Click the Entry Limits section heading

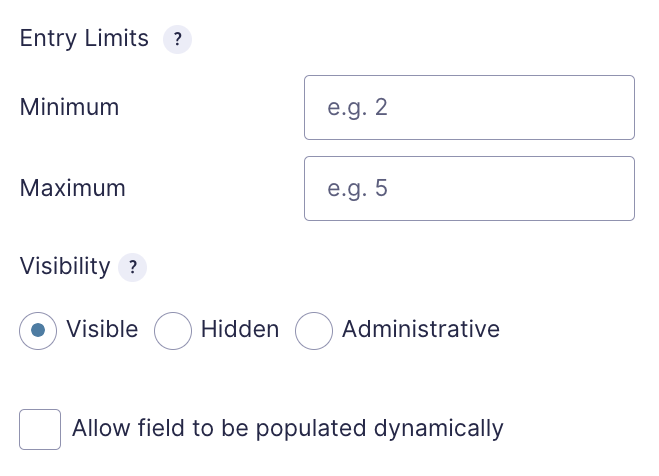[84, 39]
